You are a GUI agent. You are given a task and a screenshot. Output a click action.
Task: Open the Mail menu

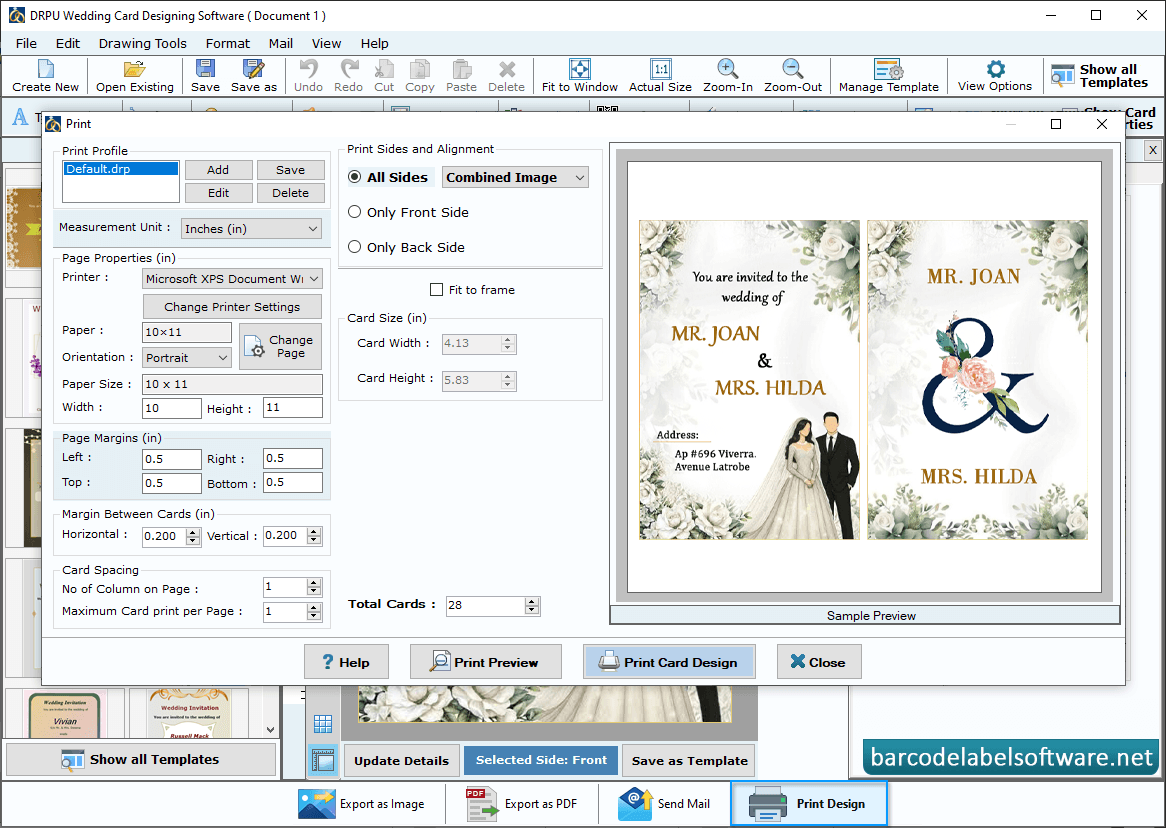(x=280, y=43)
